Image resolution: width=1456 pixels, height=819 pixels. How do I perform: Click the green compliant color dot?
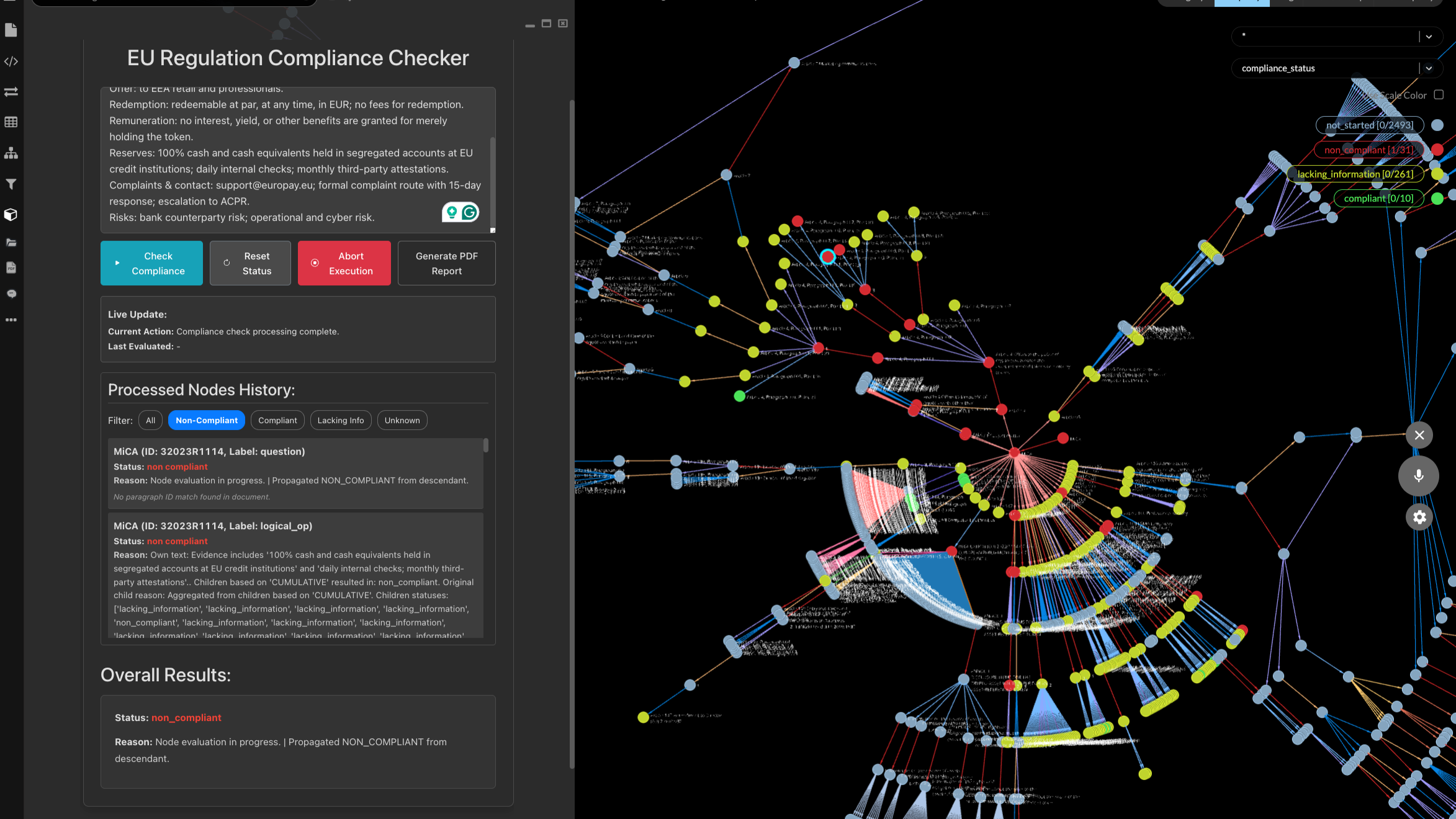1437,199
